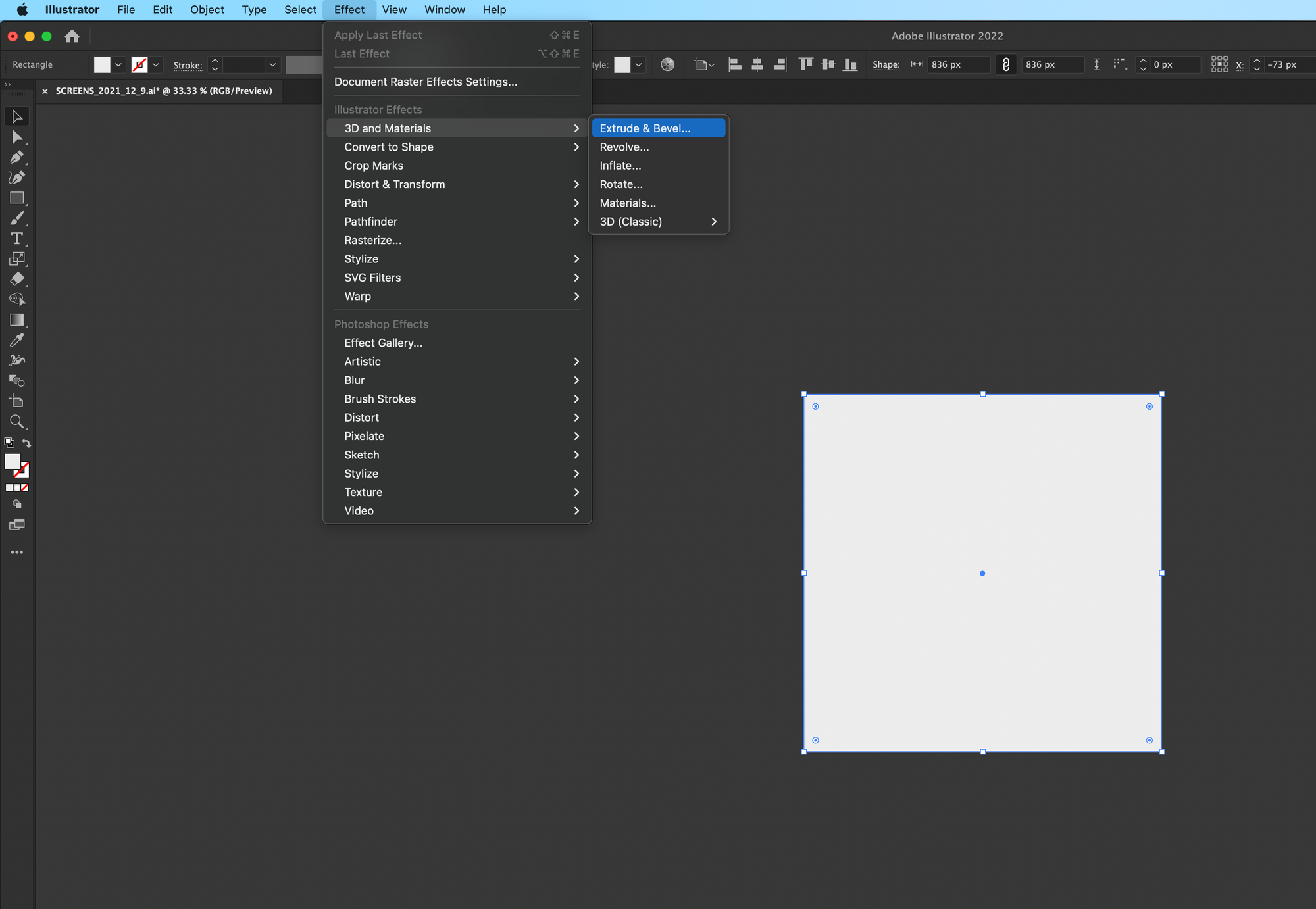Select the Zoom tool magnifier

(x=17, y=422)
